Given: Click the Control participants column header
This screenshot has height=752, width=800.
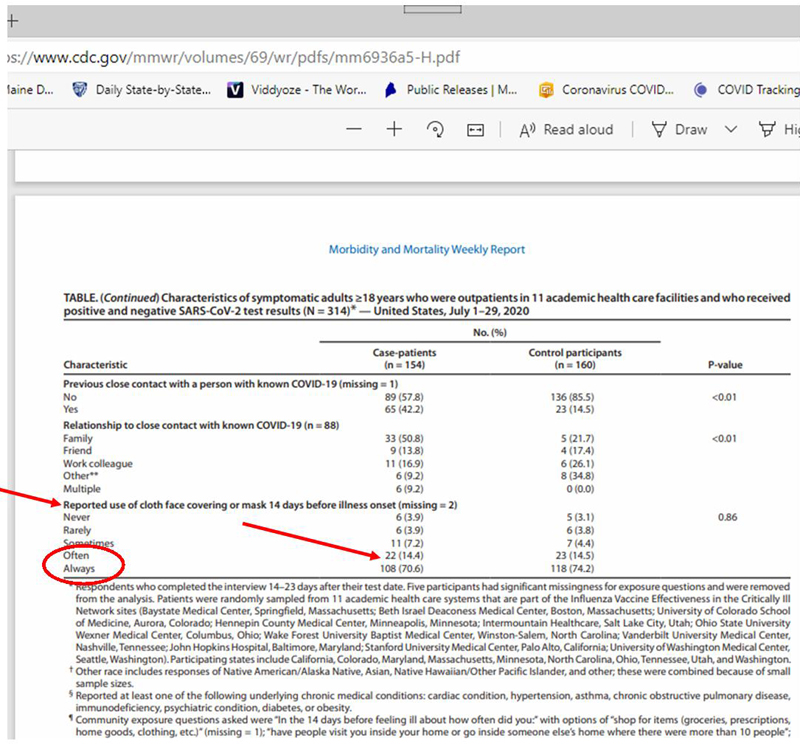Looking at the screenshot, I should click(x=575, y=359).
